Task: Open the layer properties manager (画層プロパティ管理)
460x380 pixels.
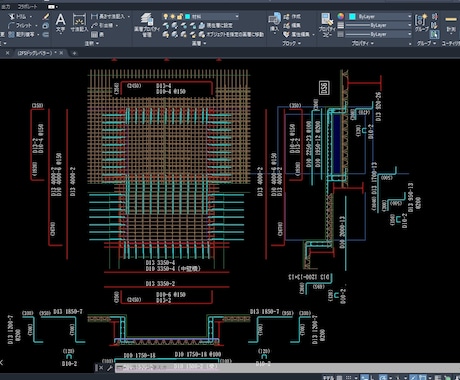Action: pos(147,24)
